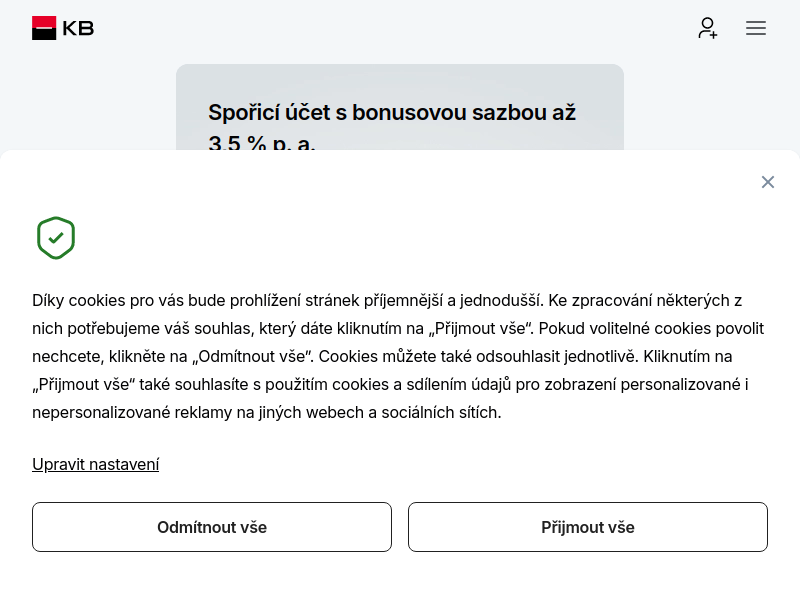This screenshot has height=600, width=800.
Task: Click the red and black KB logo square
Action: pyautogui.click(x=44, y=28)
